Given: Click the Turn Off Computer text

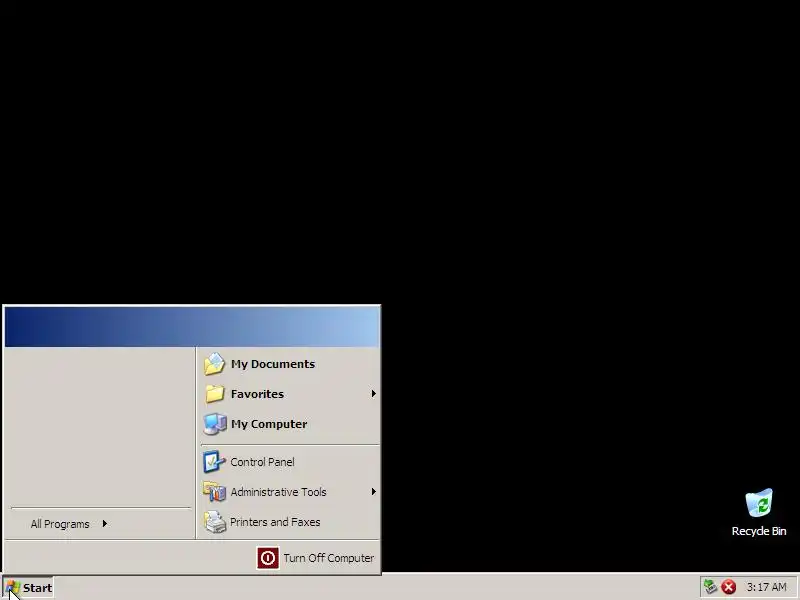Looking at the screenshot, I should [329, 558].
